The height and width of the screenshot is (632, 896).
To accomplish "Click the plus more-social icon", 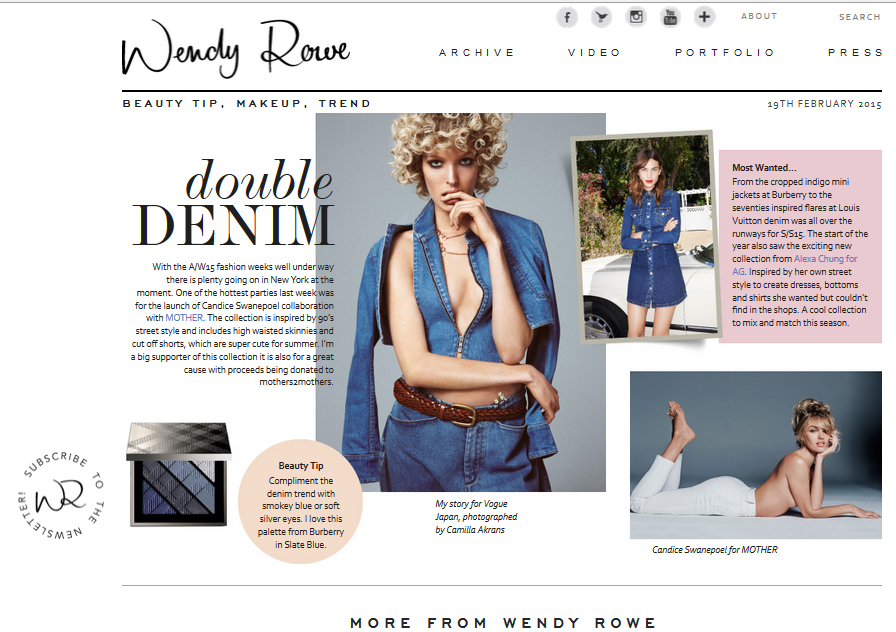I will tap(705, 17).
